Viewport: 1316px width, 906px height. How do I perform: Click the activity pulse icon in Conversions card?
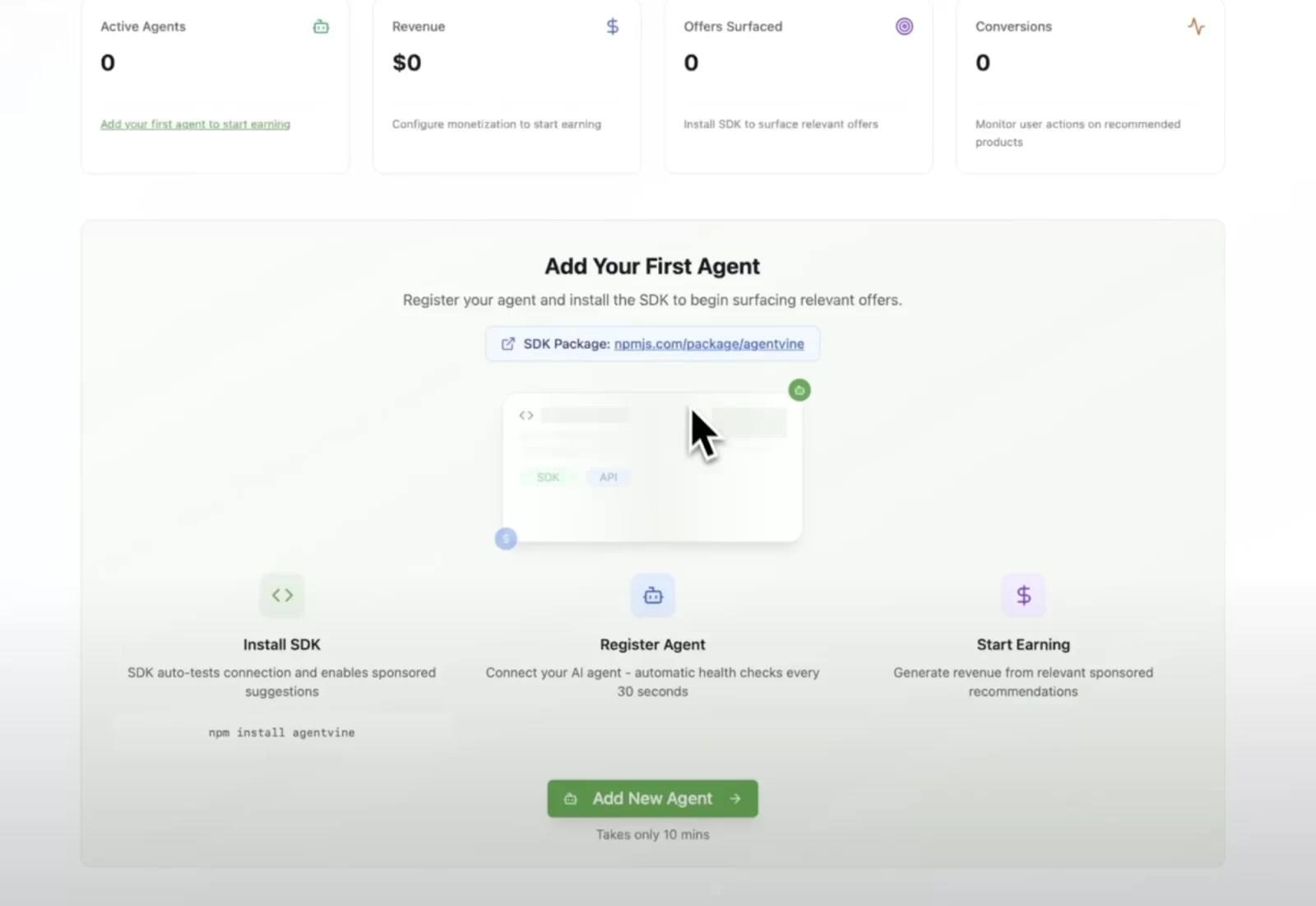coord(1196,26)
